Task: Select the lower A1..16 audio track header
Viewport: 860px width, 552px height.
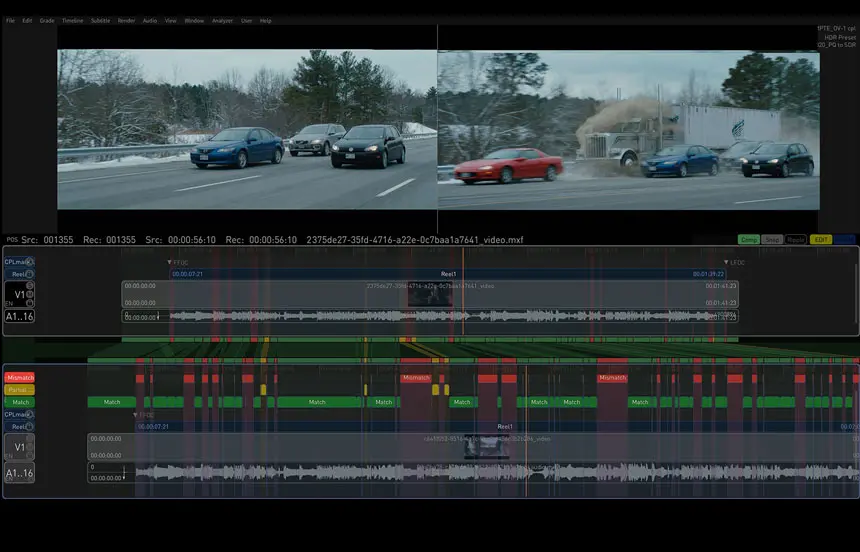Action: pos(20,473)
